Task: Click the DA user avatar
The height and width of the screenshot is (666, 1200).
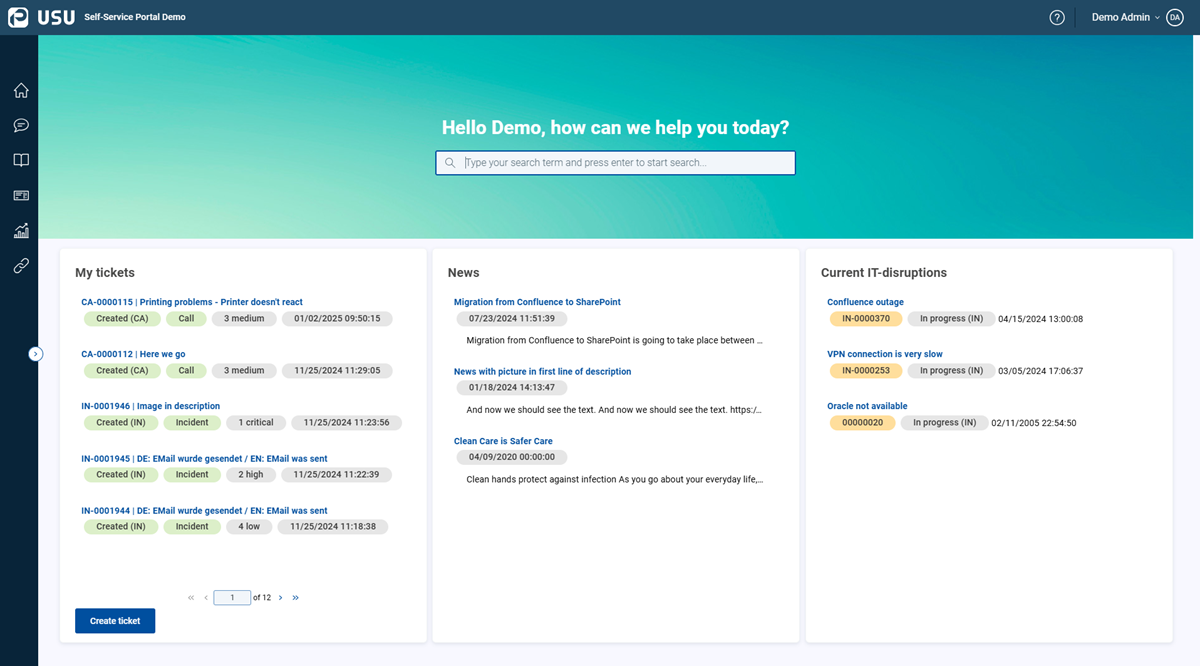Action: [x=1175, y=17]
